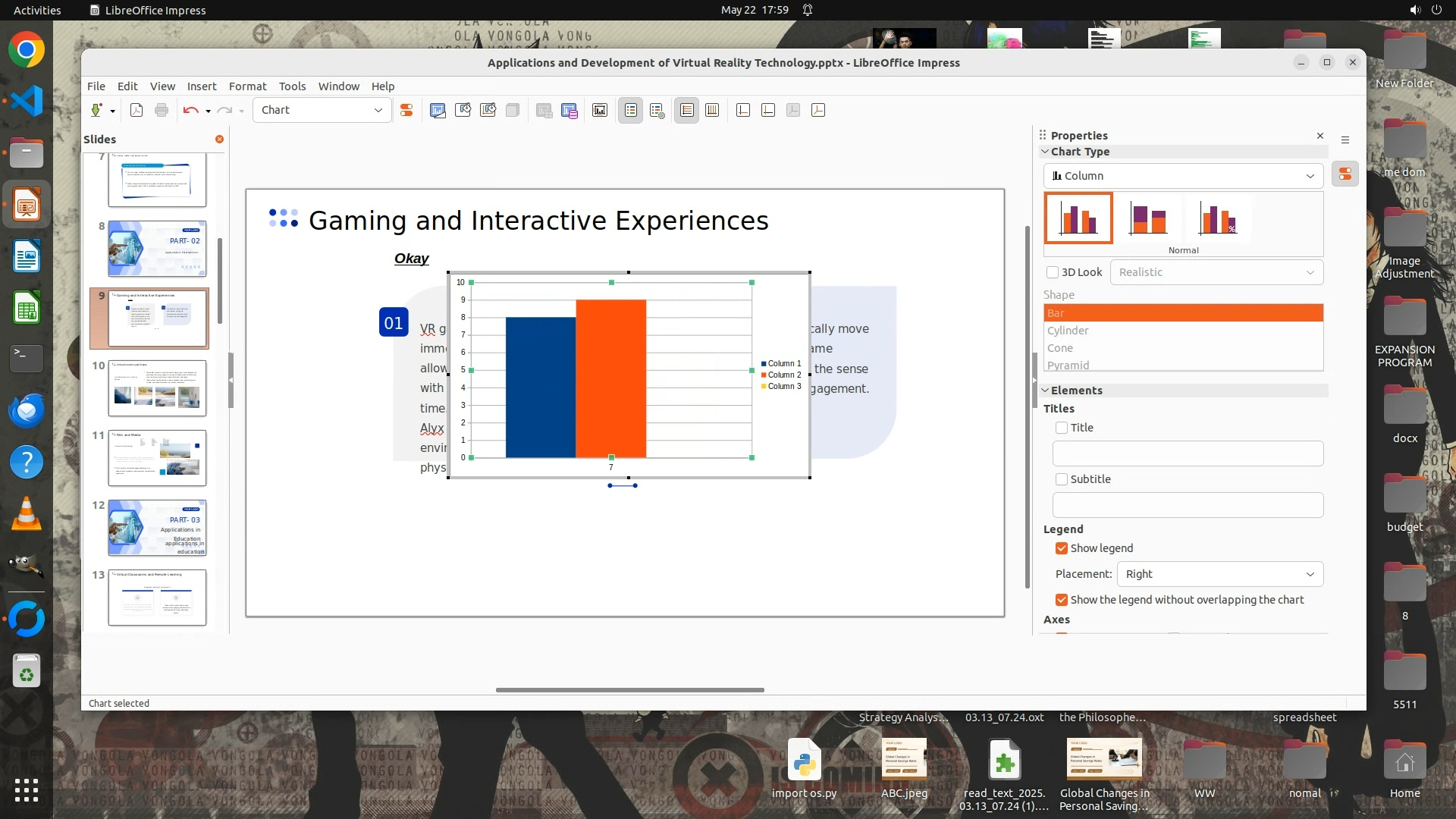The height and width of the screenshot is (819, 1456).
Task: Uncheck the Show legend checkbox
Action: [x=1062, y=548]
